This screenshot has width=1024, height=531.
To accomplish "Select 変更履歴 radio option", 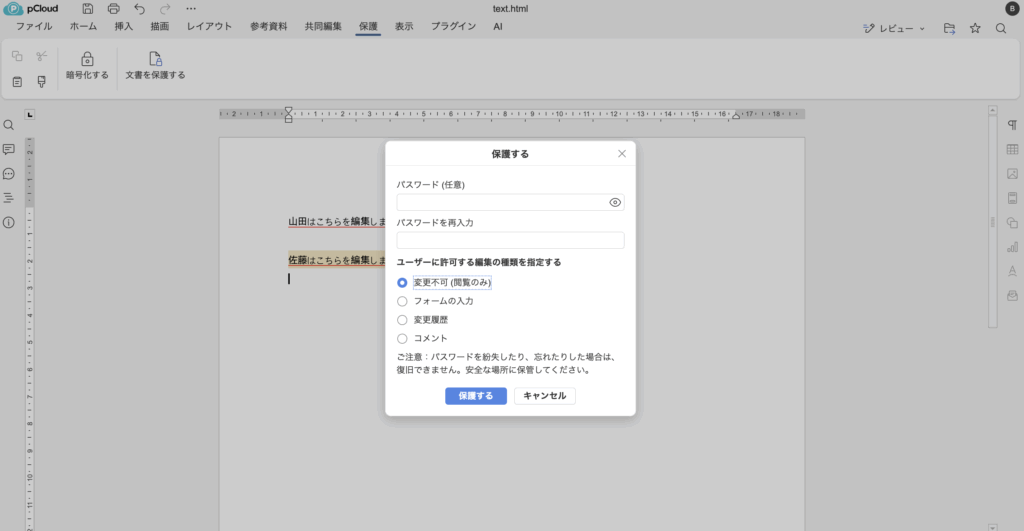I will click(x=402, y=320).
